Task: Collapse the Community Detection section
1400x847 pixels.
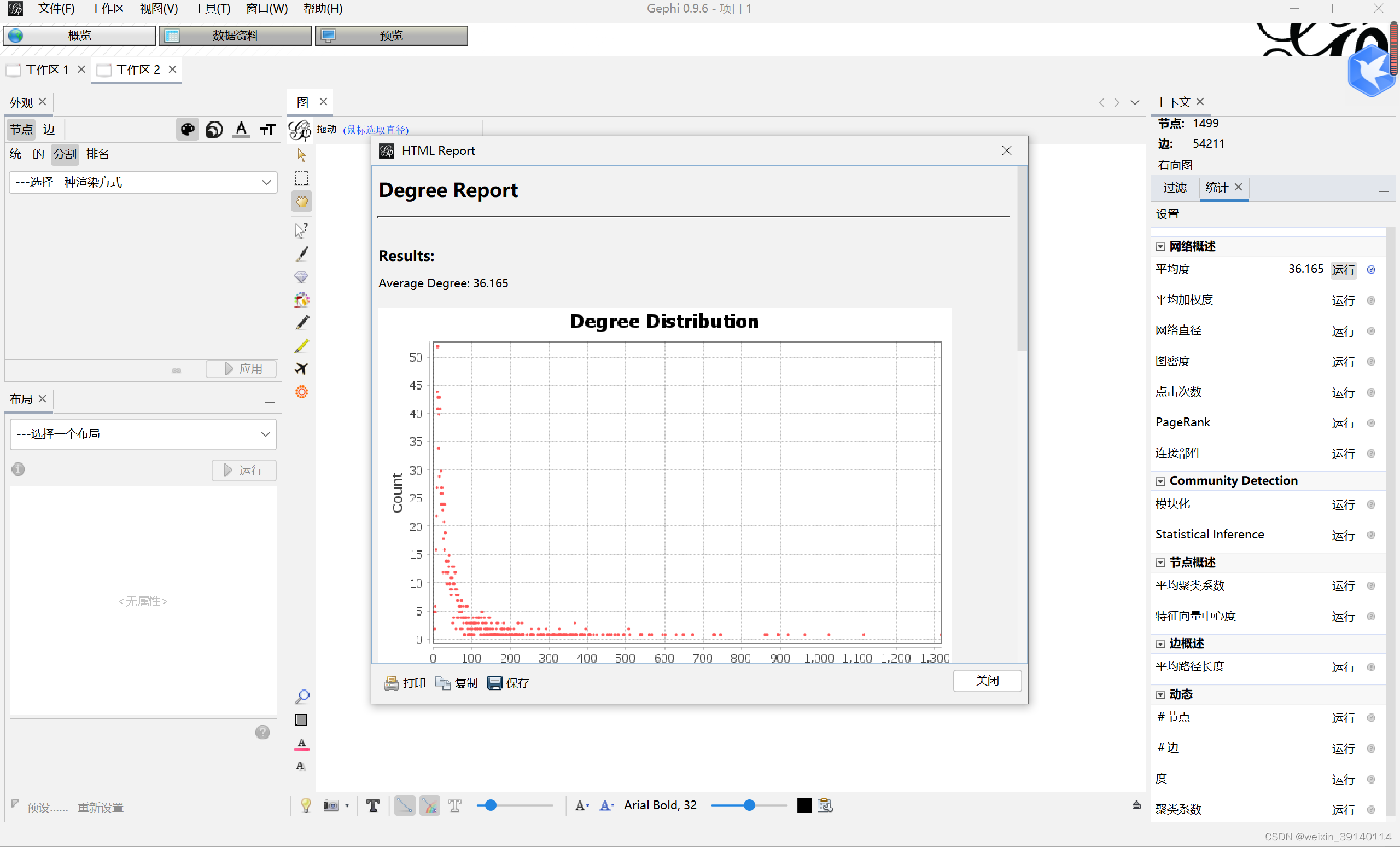Action: [x=1161, y=481]
